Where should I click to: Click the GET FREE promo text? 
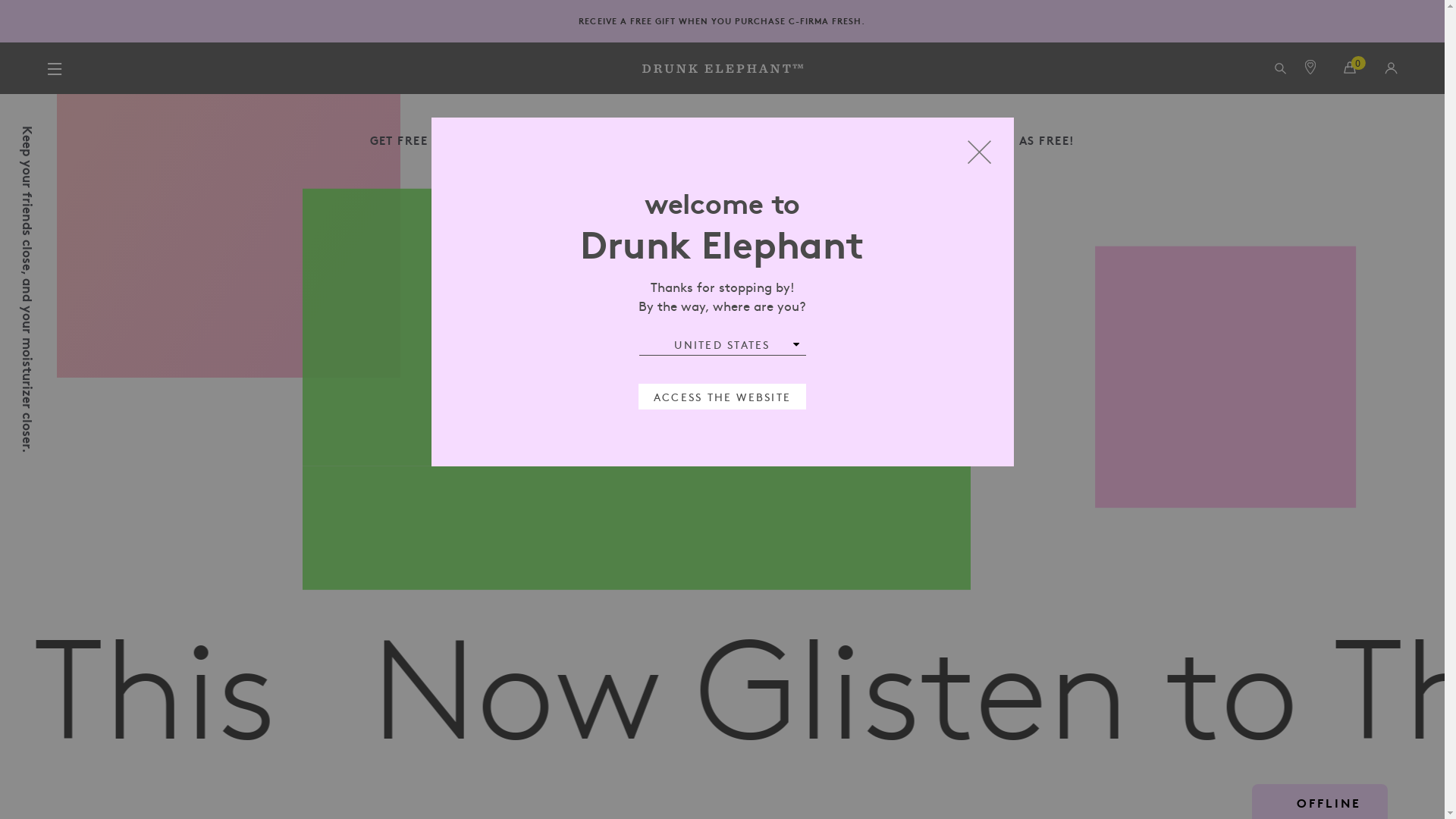coord(399,141)
